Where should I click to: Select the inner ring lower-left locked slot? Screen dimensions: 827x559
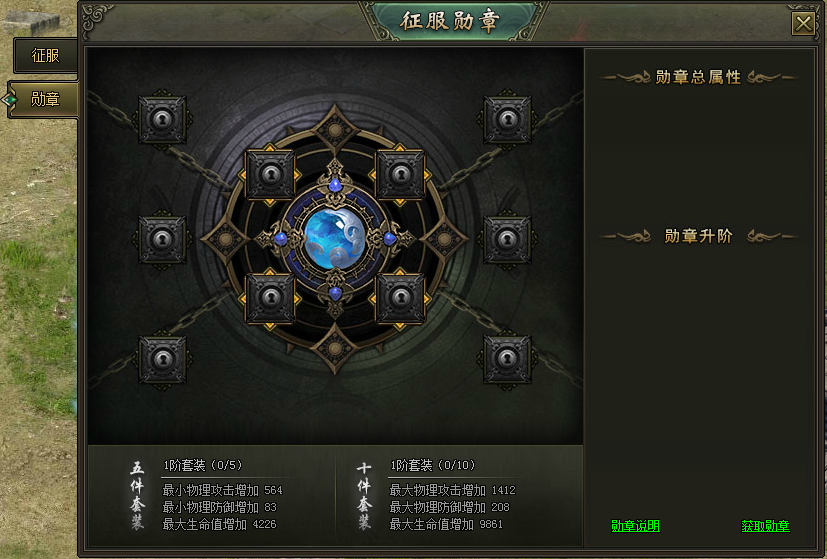click(x=270, y=298)
